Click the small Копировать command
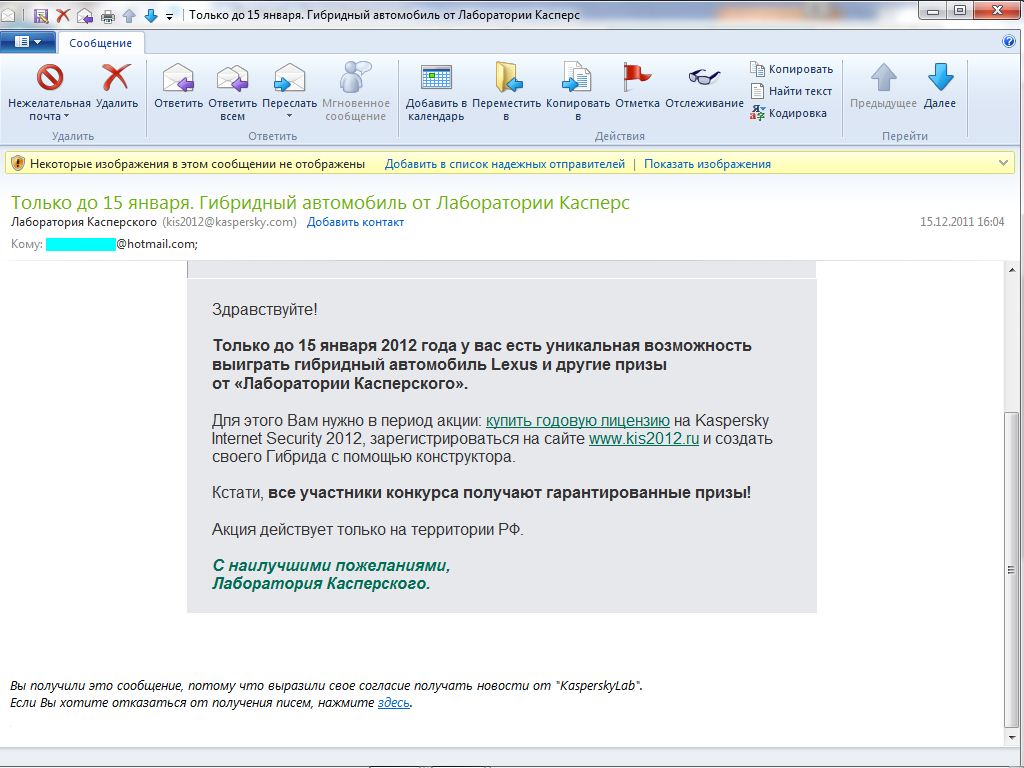The width and height of the screenshot is (1024, 768). [x=792, y=69]
